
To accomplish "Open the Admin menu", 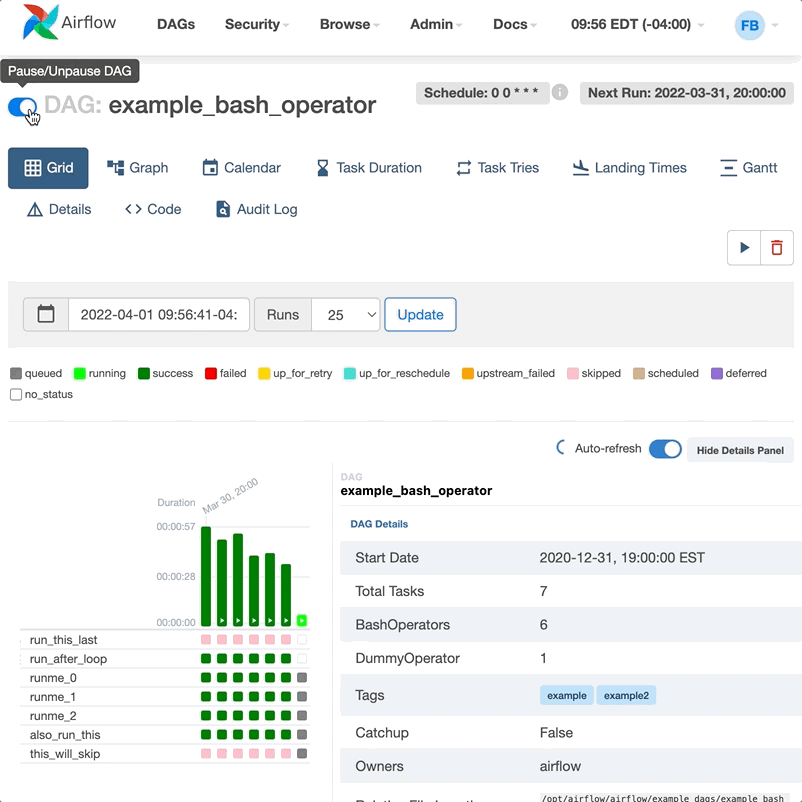I will (x=436, y=24).
